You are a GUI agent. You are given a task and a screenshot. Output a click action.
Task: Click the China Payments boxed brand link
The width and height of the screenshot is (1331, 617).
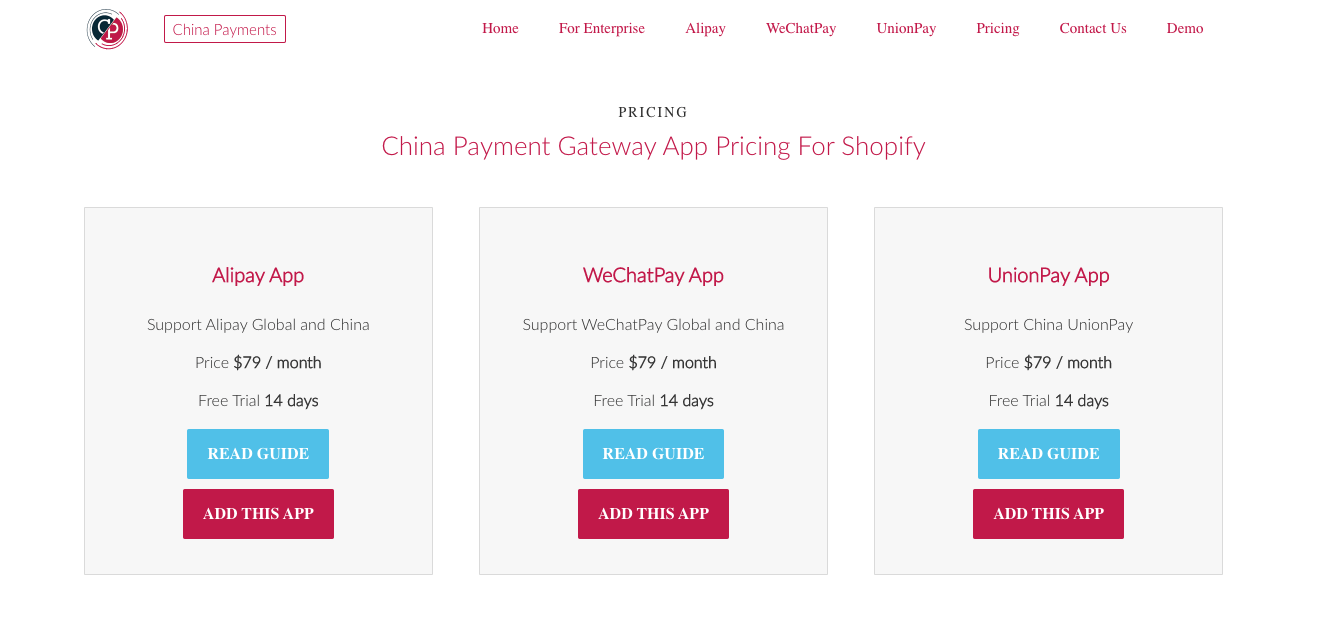225,29
